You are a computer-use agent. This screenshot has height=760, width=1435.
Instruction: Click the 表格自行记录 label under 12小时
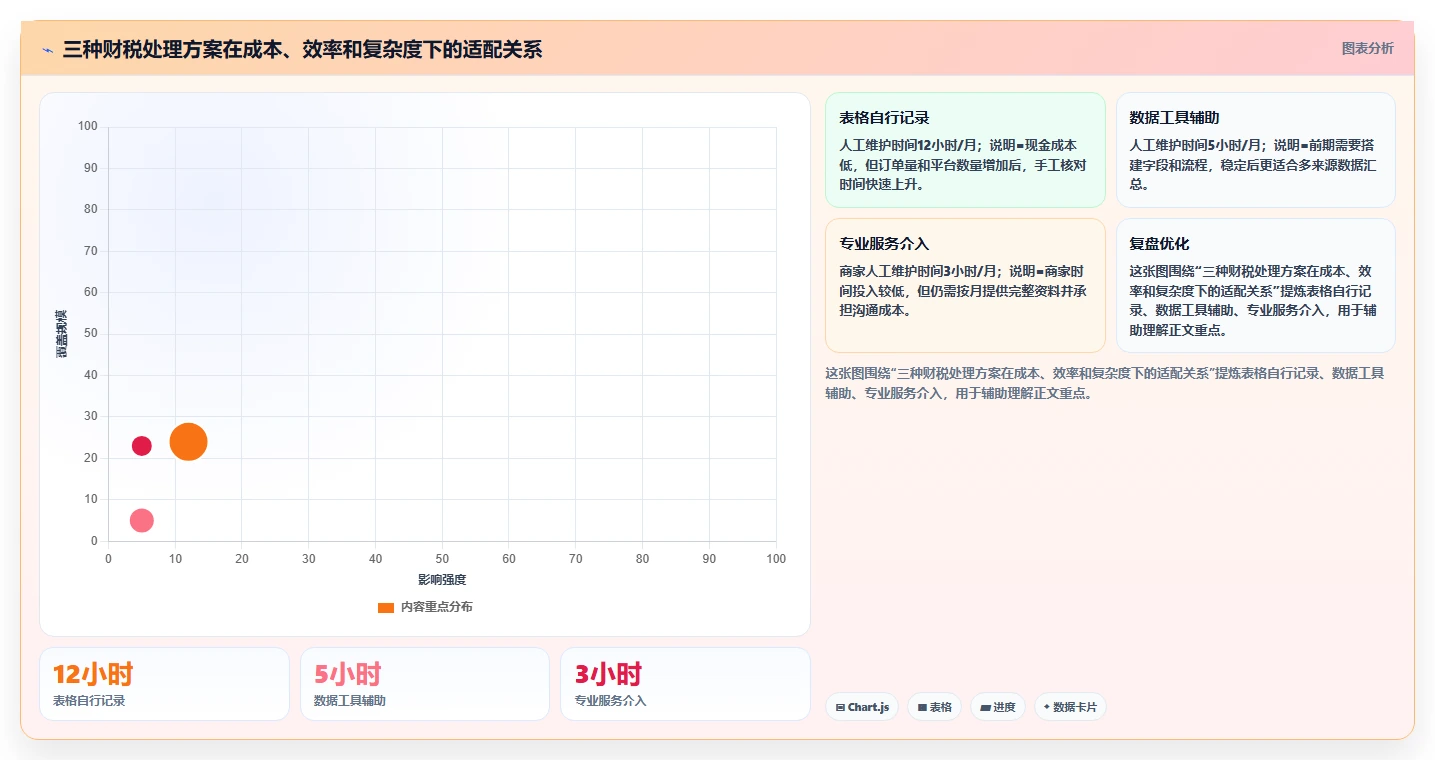(89, 701)
